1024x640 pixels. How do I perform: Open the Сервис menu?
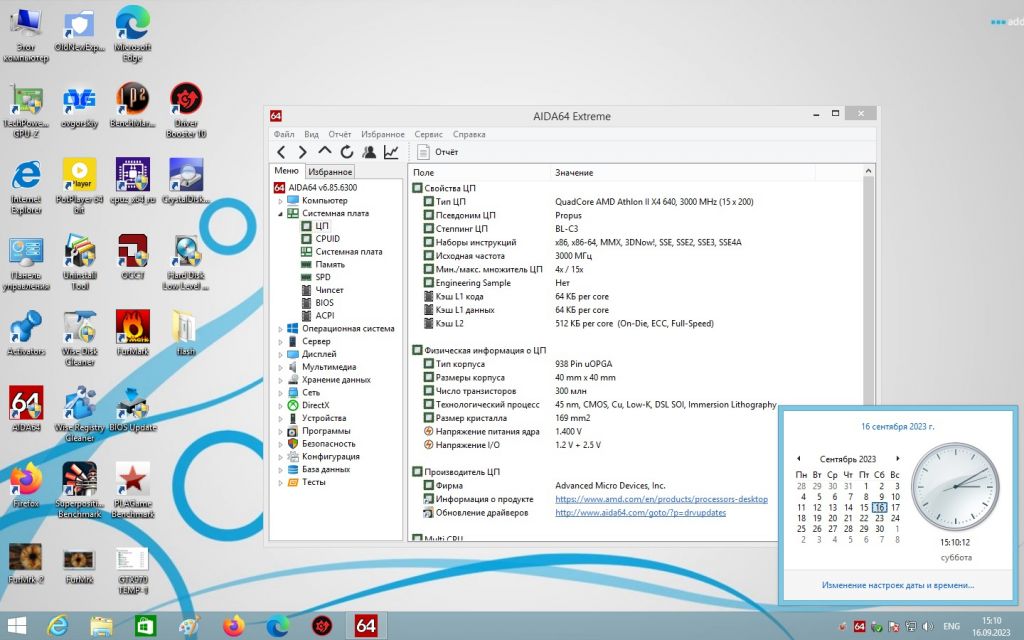428,135
